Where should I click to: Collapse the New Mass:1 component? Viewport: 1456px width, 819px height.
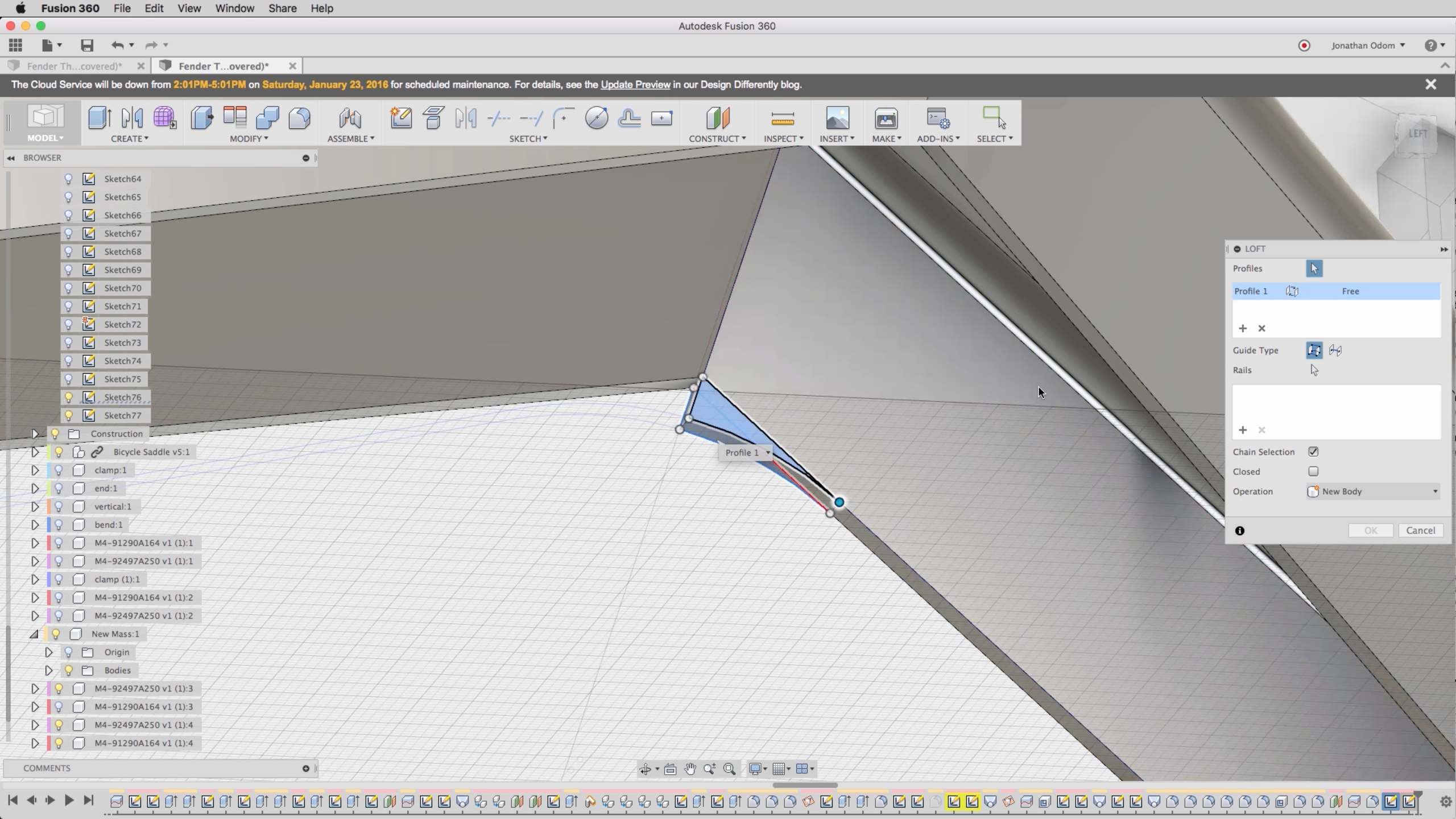[x=35, y=634]
